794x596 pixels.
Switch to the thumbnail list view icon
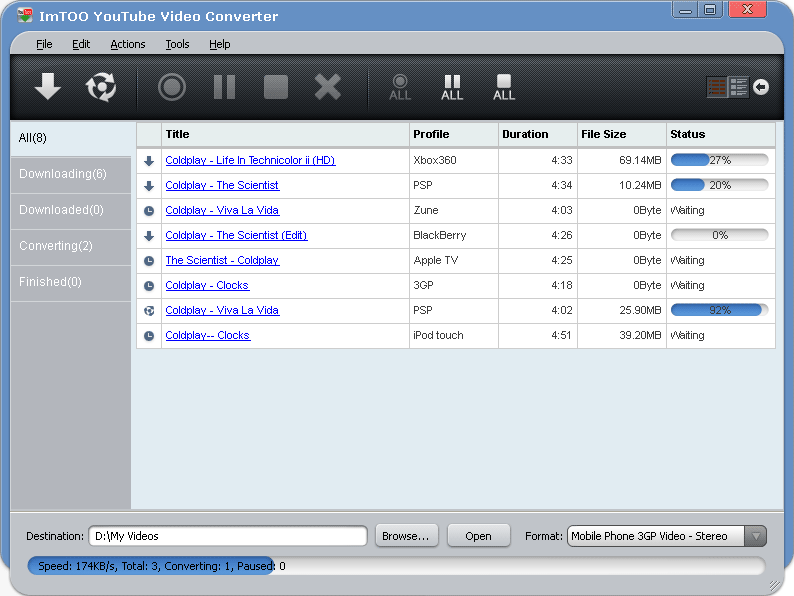tap(717, 87)
